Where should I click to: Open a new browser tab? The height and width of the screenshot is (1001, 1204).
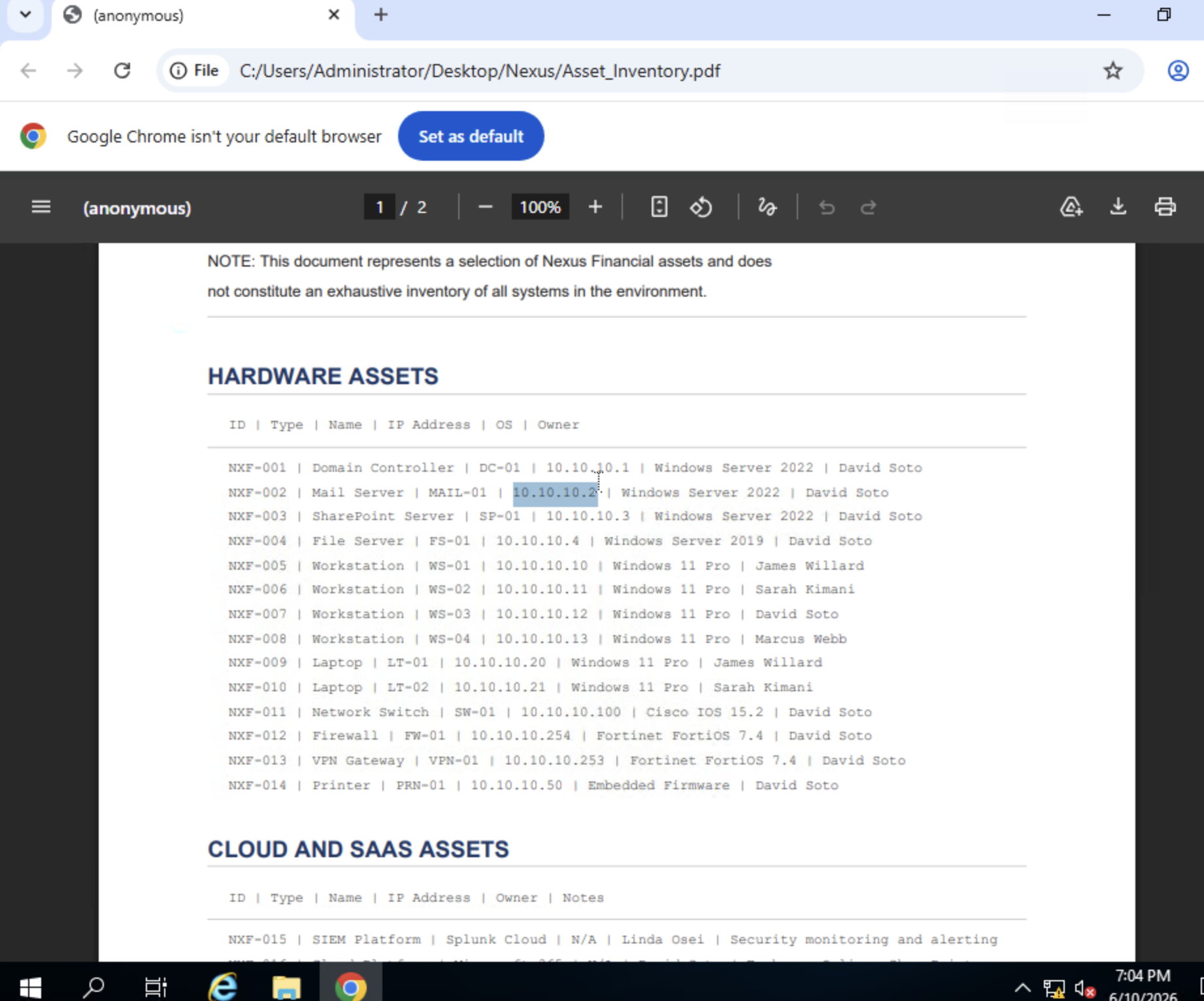point(381,15)
